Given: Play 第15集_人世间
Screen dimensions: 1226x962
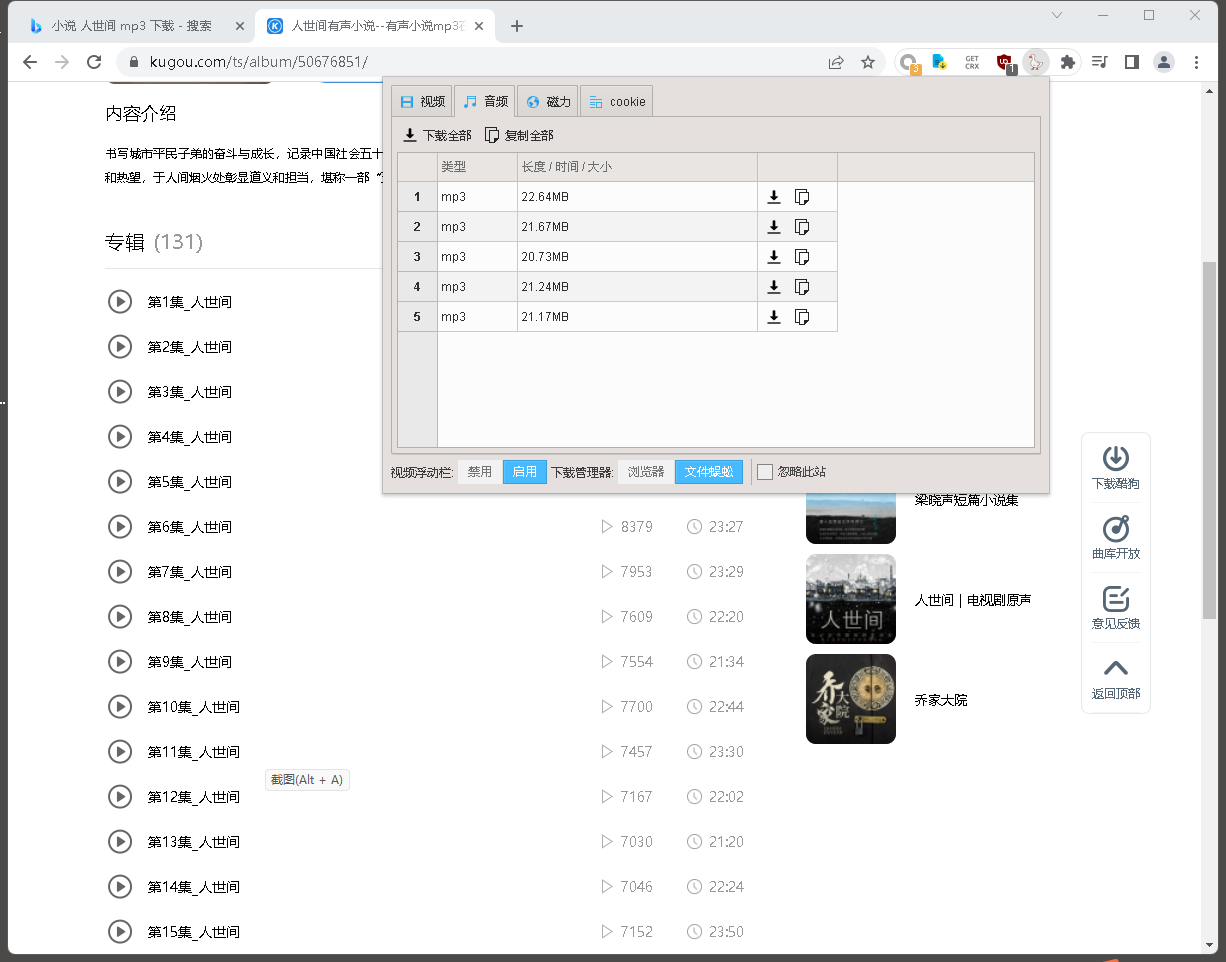Looking at the screenshot, I should click(x=120, y=931).
